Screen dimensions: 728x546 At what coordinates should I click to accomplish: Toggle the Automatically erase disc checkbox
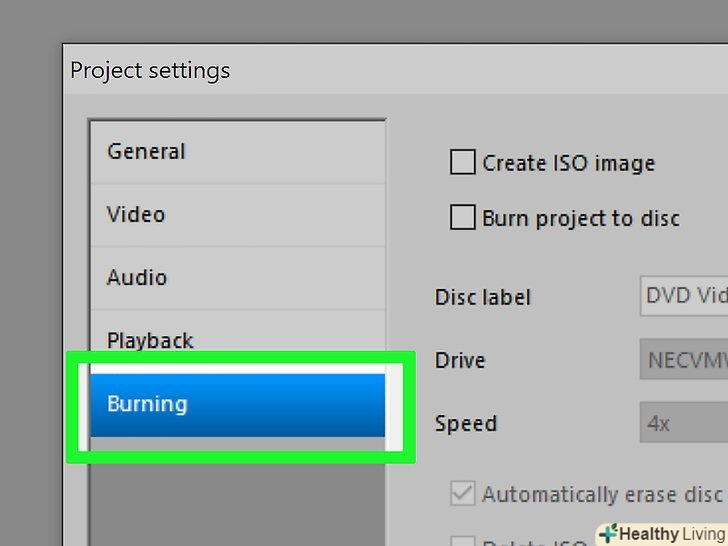[462, 494]
